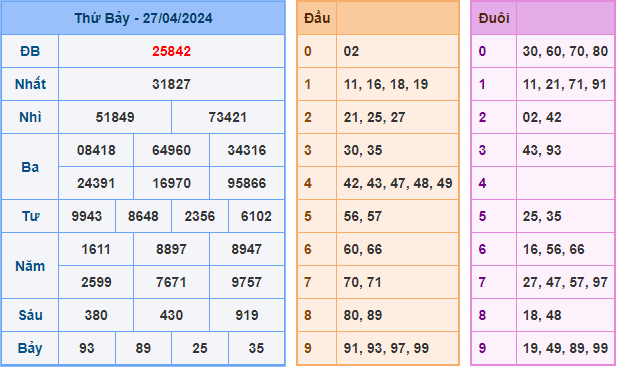Click the Ba row label

(x=30, y=167)
